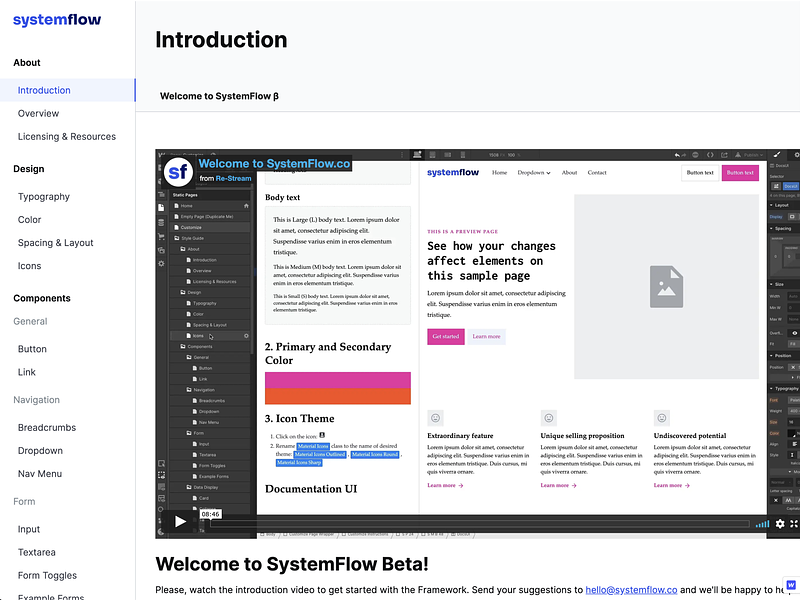The width and height of the screenshot is (800, 600).
Task: Open the video settings gear
Action: click(780, 523)
